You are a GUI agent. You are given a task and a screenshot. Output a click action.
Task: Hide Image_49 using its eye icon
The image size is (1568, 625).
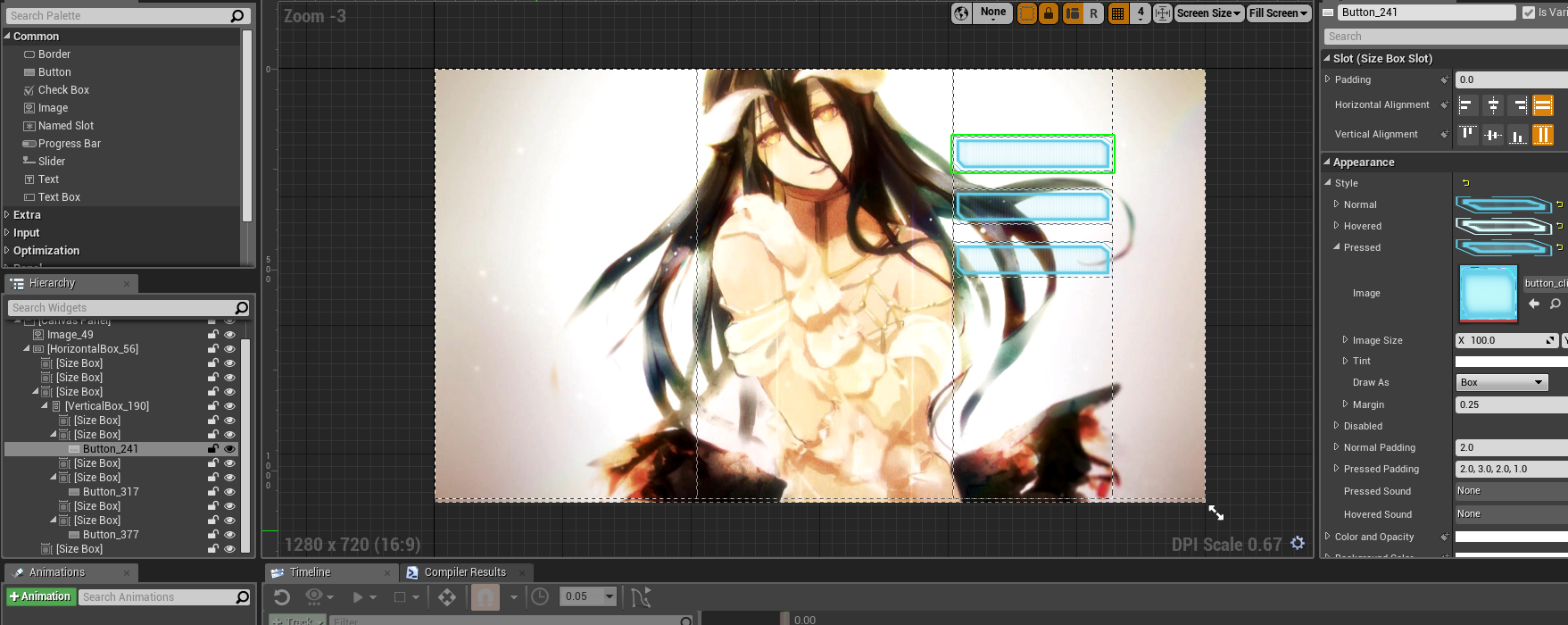pos(229,335)
